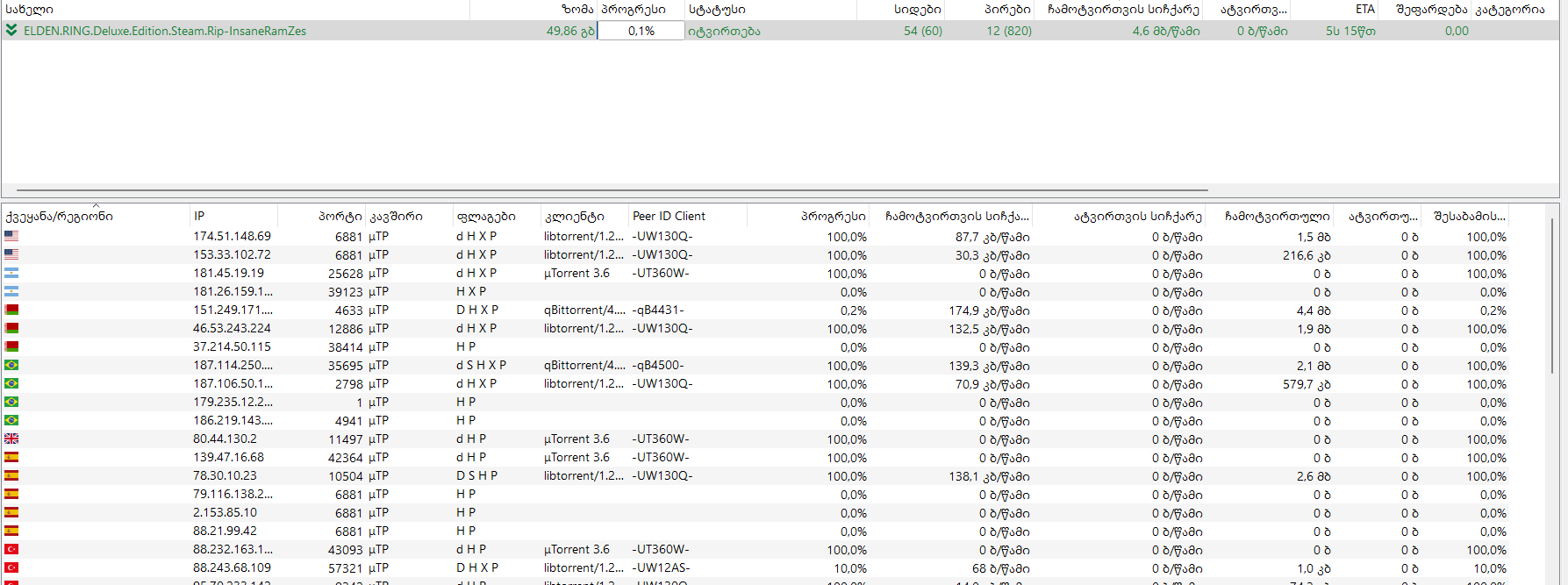Click the Spain flag for peer 88.21.99.42

pos(11,531)
